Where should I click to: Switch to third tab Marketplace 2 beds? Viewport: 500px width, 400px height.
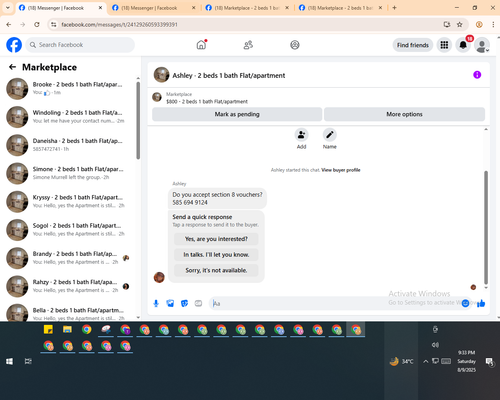click(247, 8)
